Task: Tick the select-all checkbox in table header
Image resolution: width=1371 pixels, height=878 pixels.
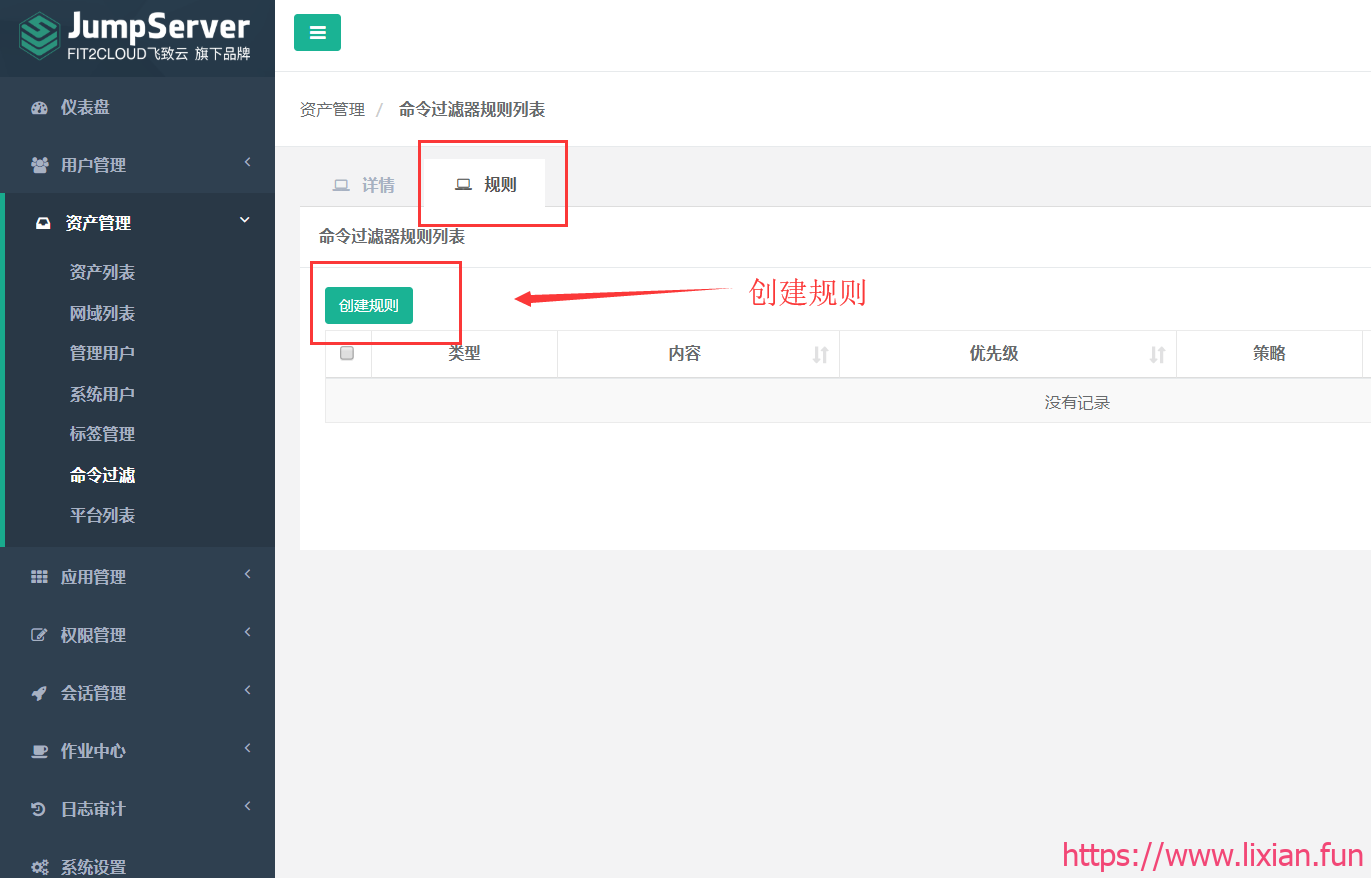Action: [347, 353]
